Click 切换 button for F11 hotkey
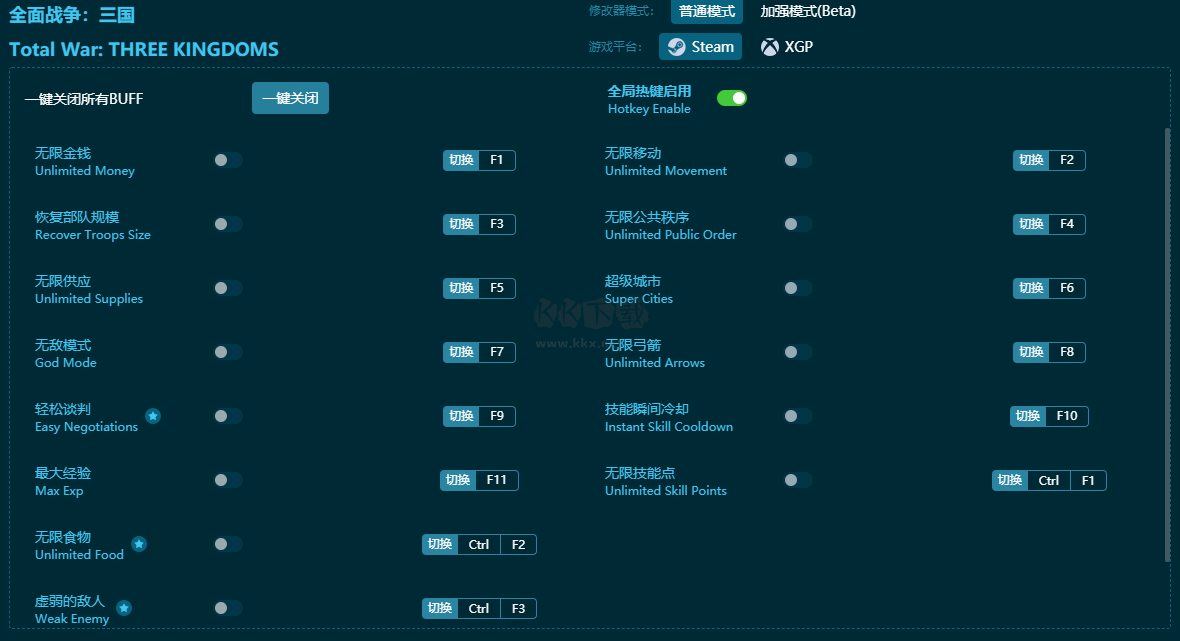The height and width of the screenshot is (641, 1180). (x=458, y=480)
